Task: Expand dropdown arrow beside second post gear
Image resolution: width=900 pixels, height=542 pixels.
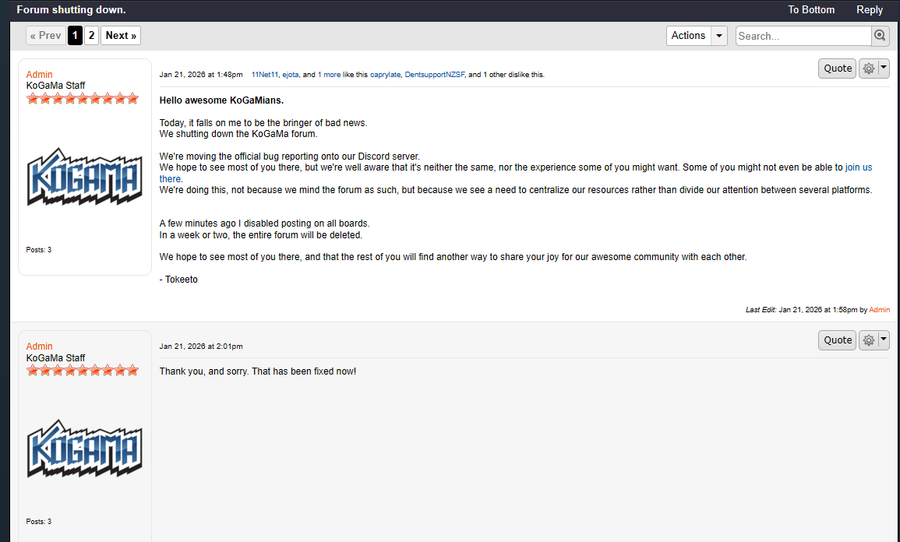Action: pyautogui.click(x=883, y=340)
